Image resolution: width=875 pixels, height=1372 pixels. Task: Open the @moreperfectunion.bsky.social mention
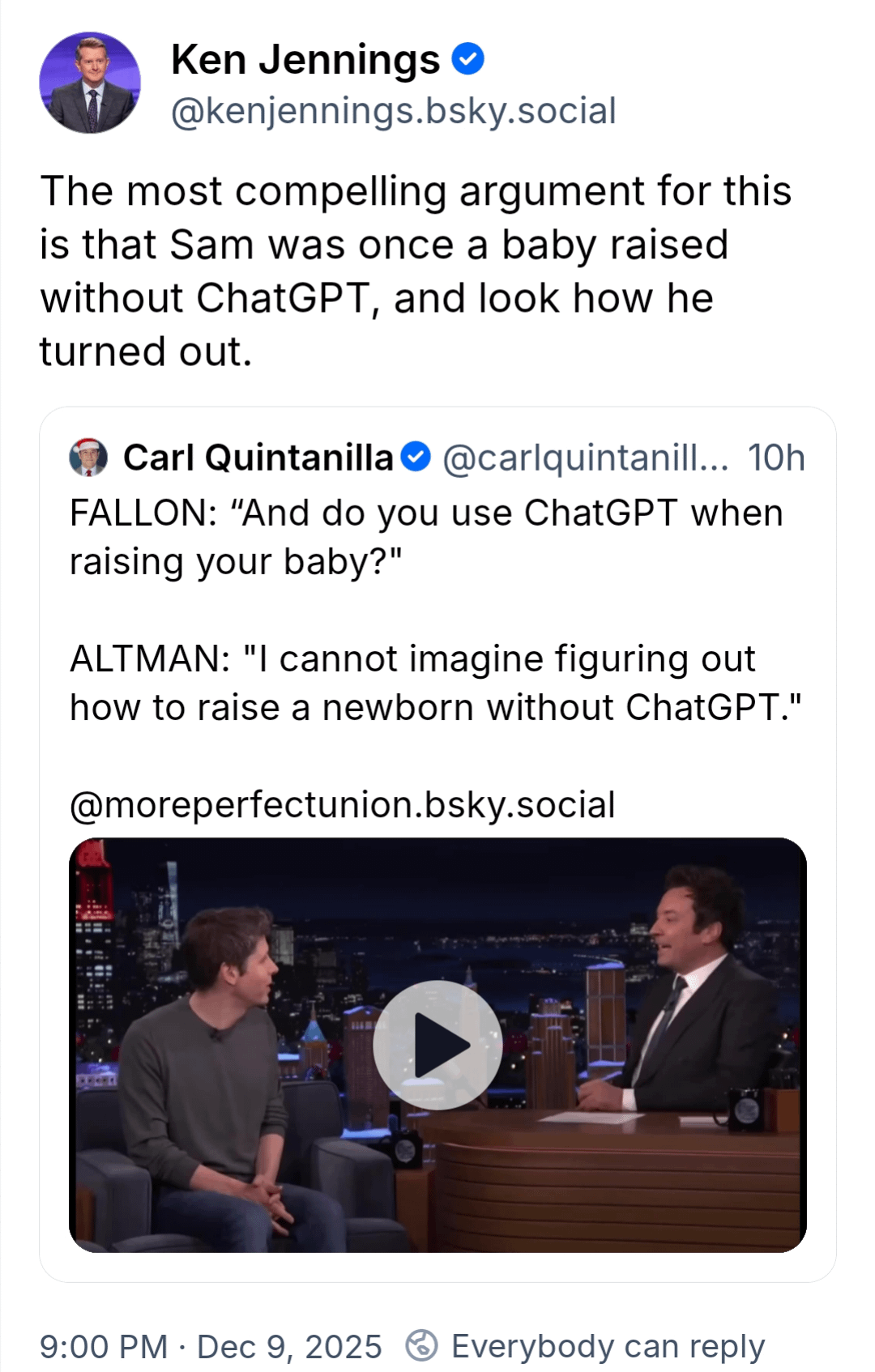coord(343,805)
